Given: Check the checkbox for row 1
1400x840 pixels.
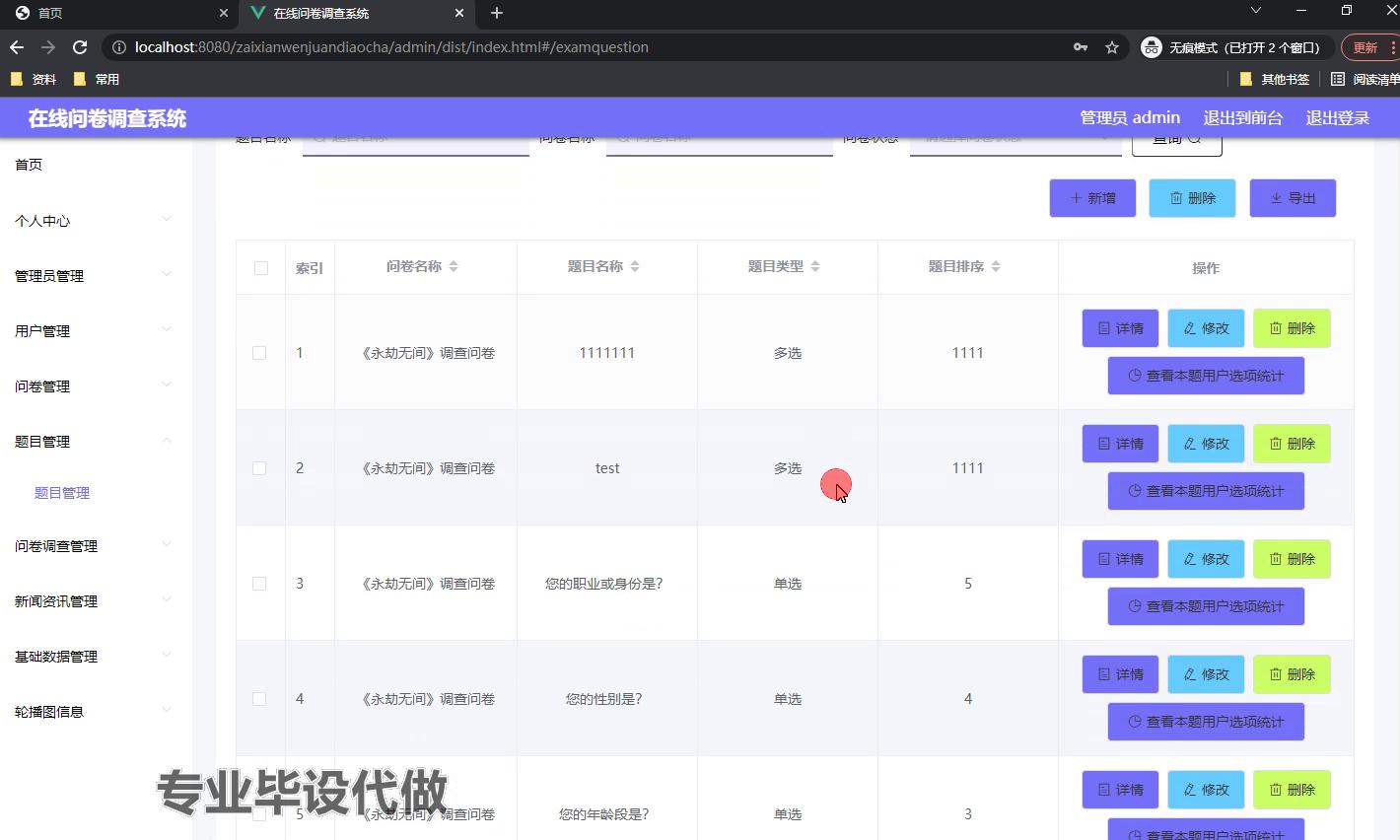Looking at the screenshot, I should point(259,353).
